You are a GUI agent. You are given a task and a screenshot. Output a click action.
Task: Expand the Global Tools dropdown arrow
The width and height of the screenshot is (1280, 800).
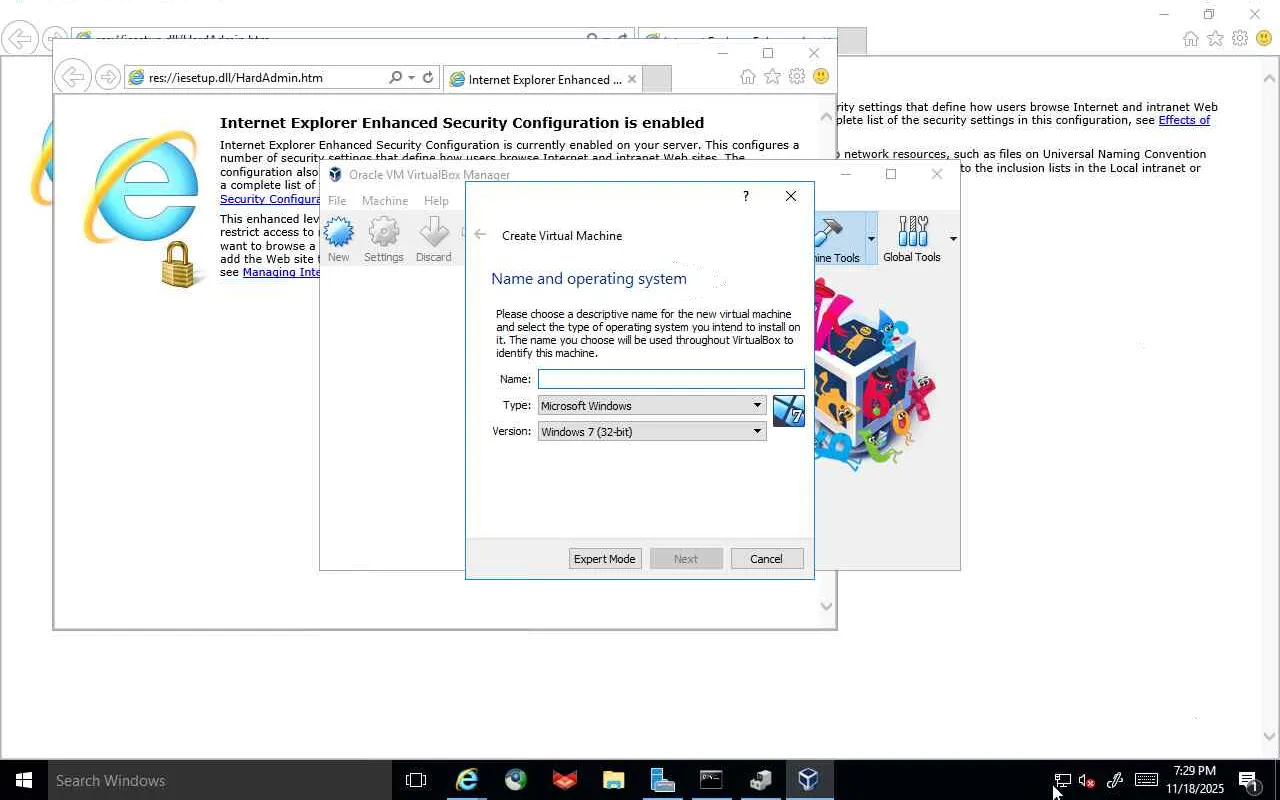pos(953,239)
